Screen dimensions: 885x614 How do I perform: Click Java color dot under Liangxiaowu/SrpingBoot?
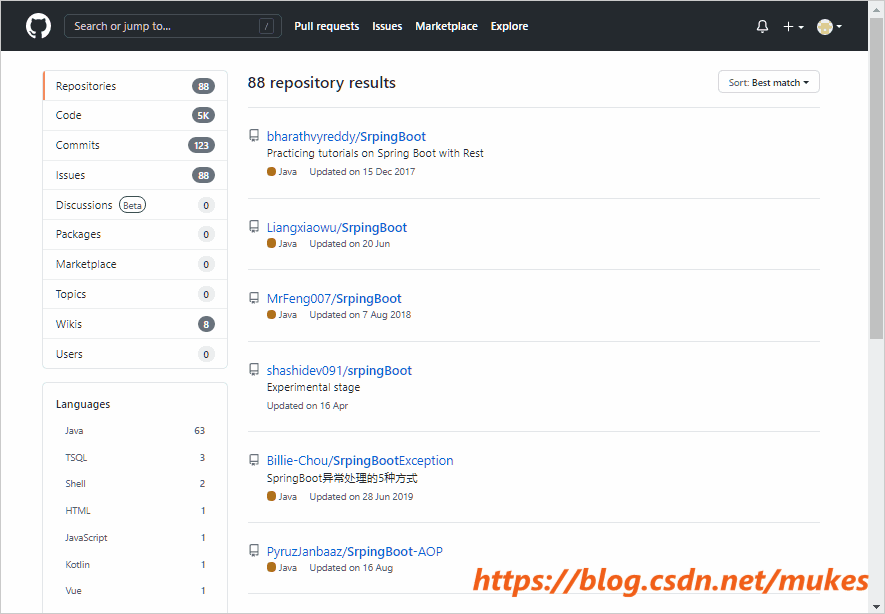click(x=271, y=243)
